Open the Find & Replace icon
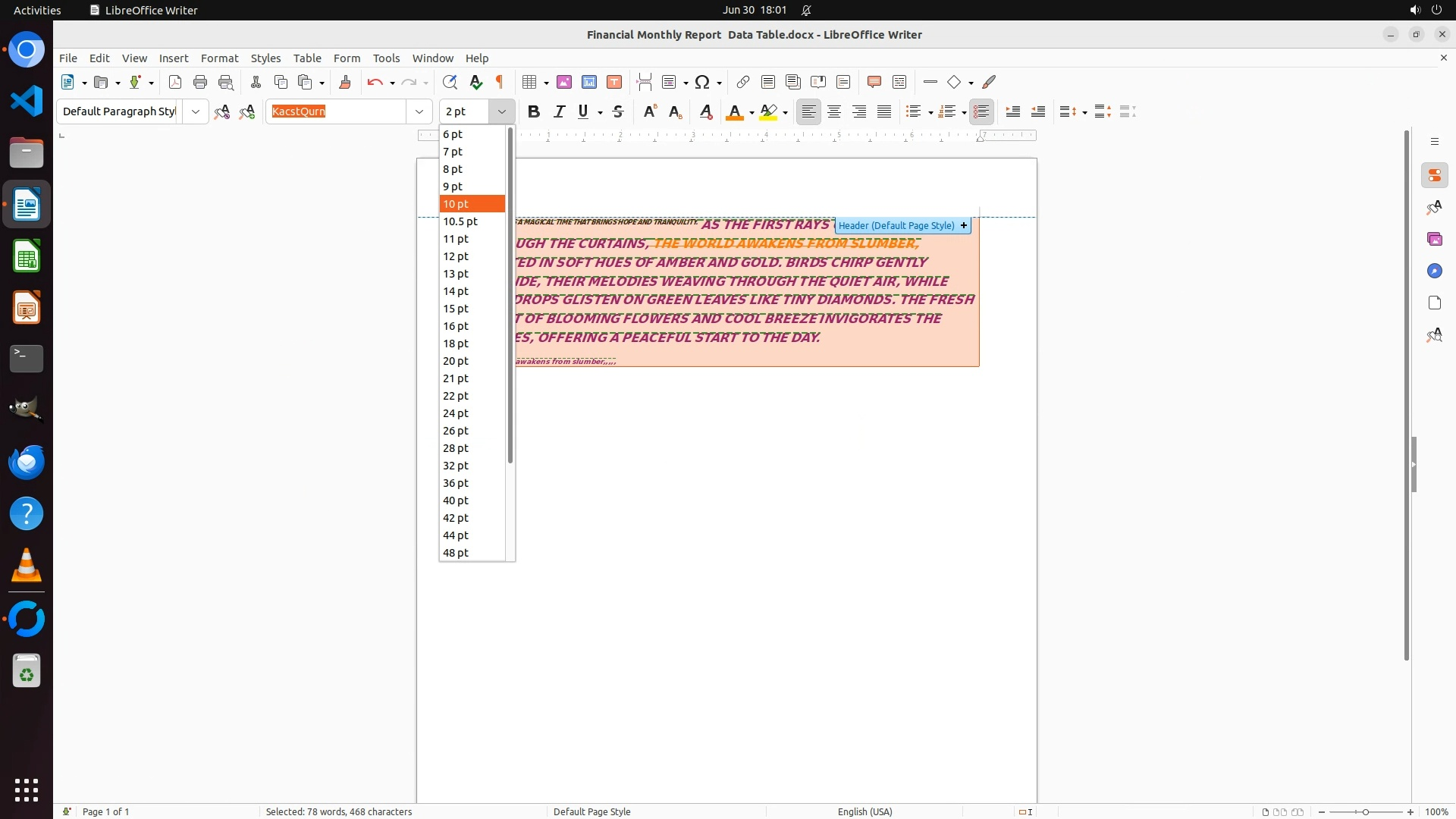1456x819 pixels. coord(450,82)
